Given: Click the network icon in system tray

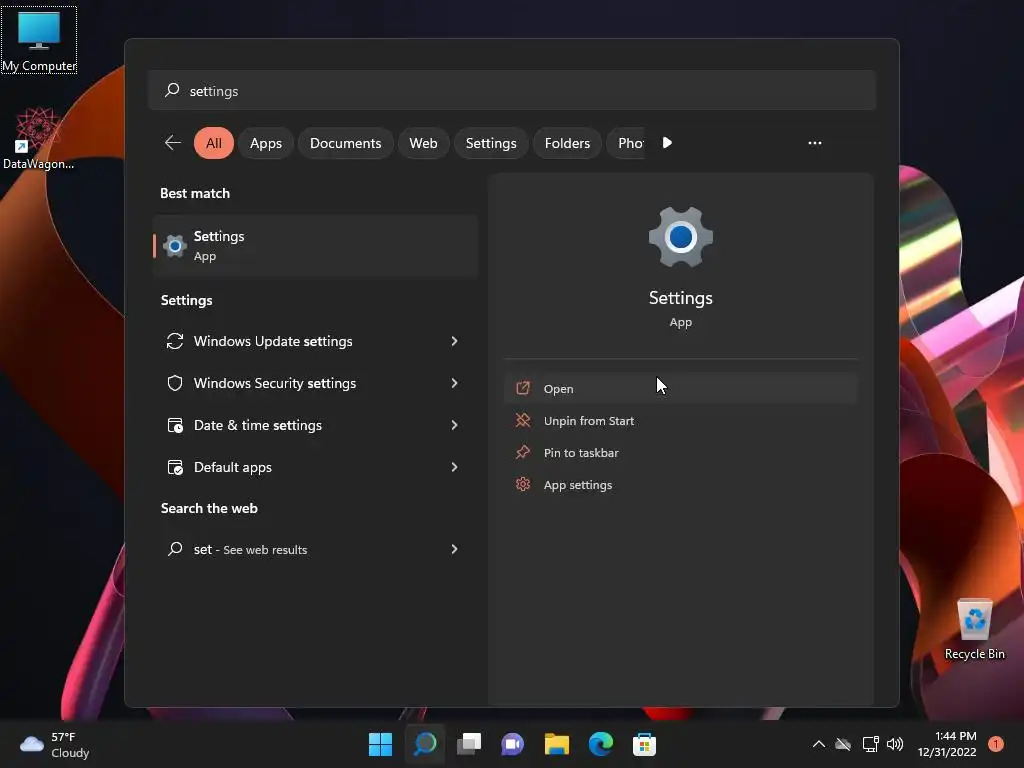Looking at the screenshot, I should 871,744.
